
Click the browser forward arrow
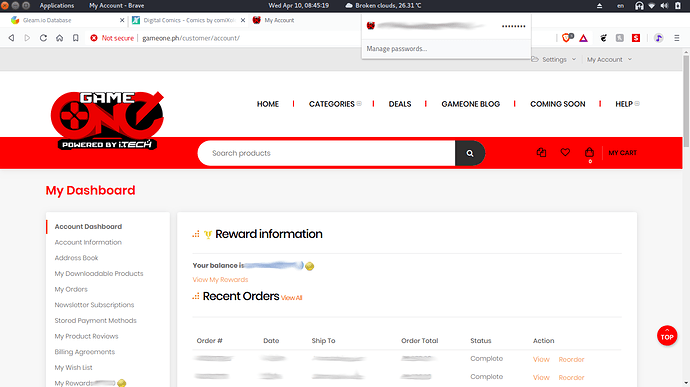point(27,38)
